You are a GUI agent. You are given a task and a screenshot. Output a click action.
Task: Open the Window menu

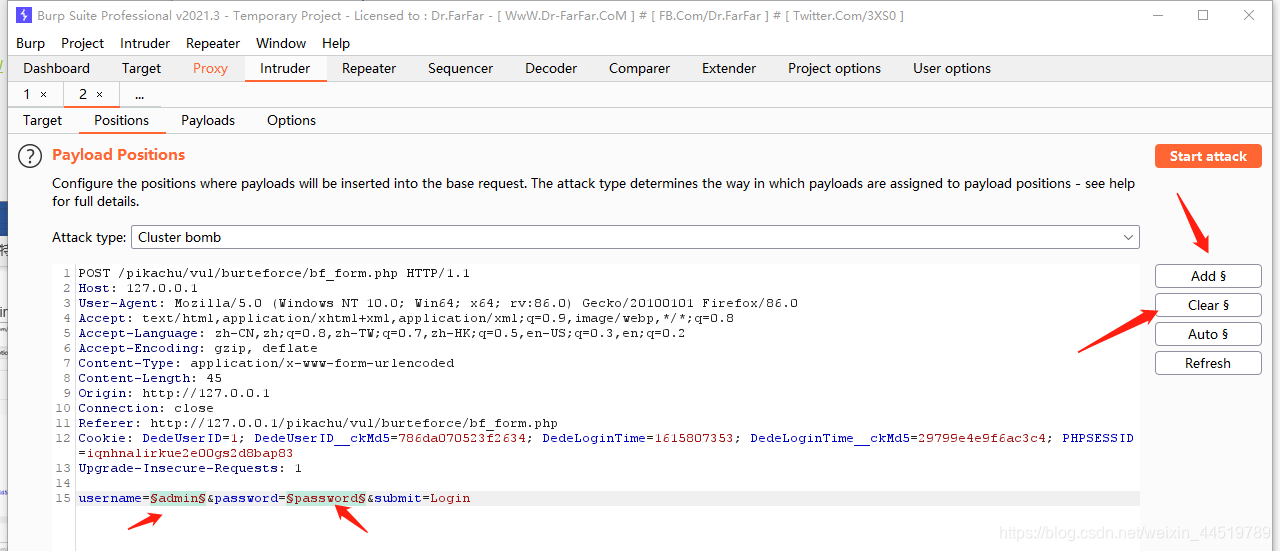coord(281,43)
